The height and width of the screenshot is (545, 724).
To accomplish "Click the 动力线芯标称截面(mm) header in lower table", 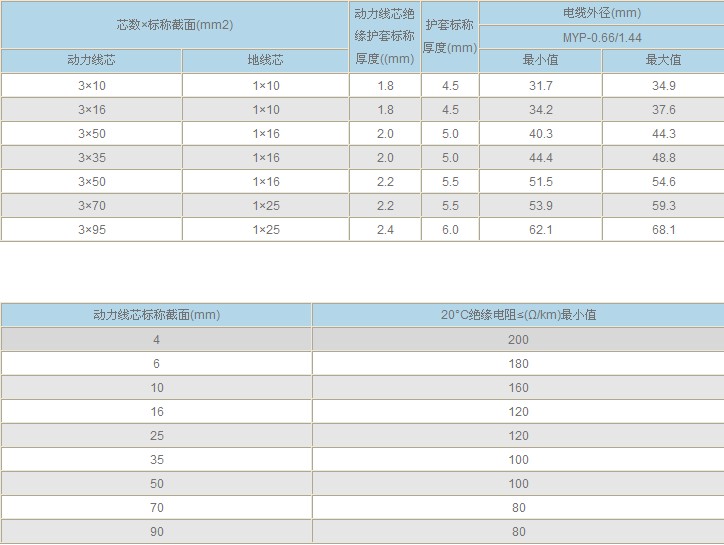I will [156, 315].
